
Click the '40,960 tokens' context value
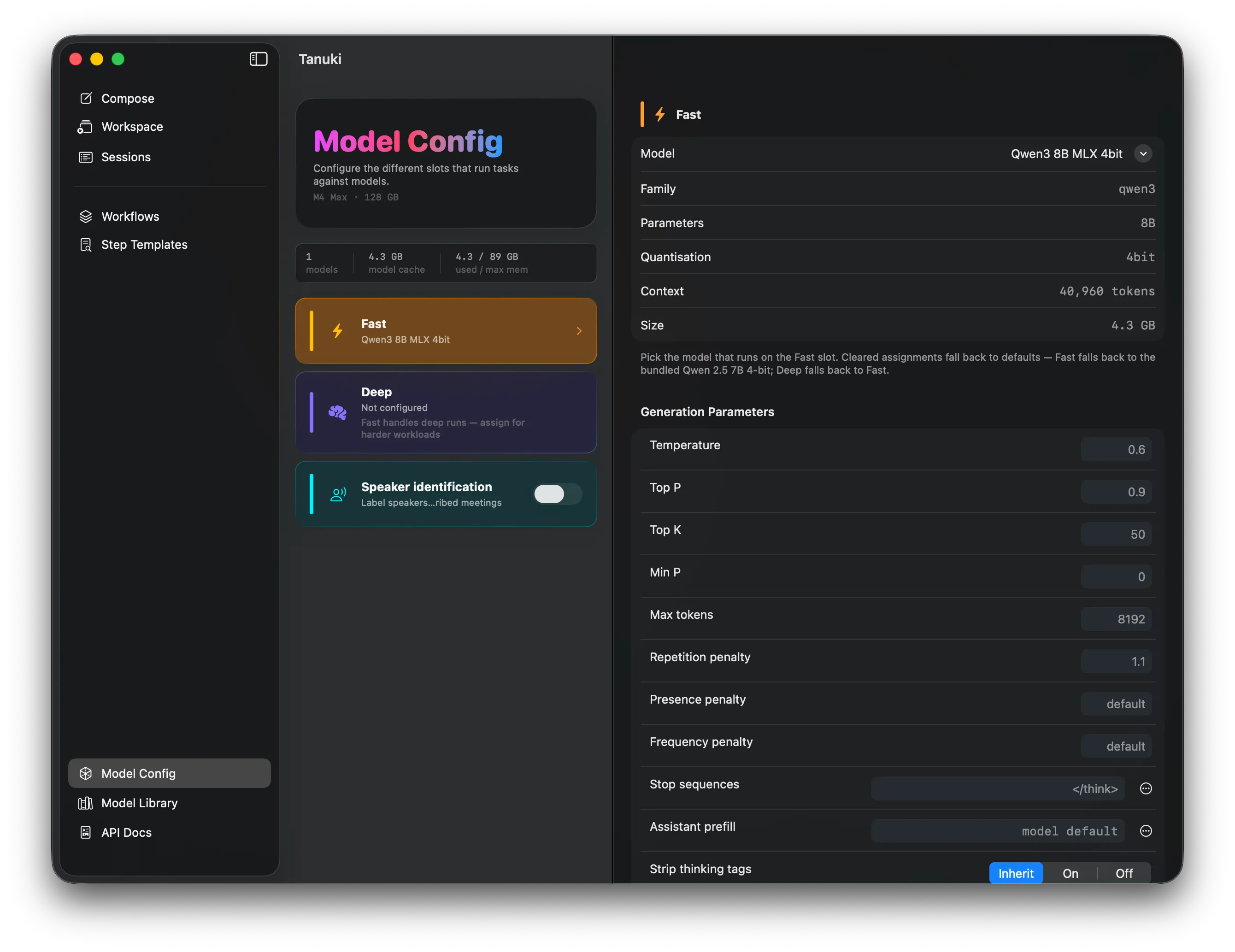tap(1106, 291)
